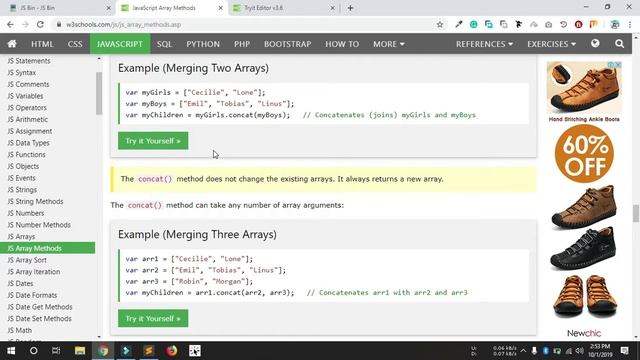Screen dimensions: 640x360
Task: Open Cortana search circle
Action: coord(33,351)
